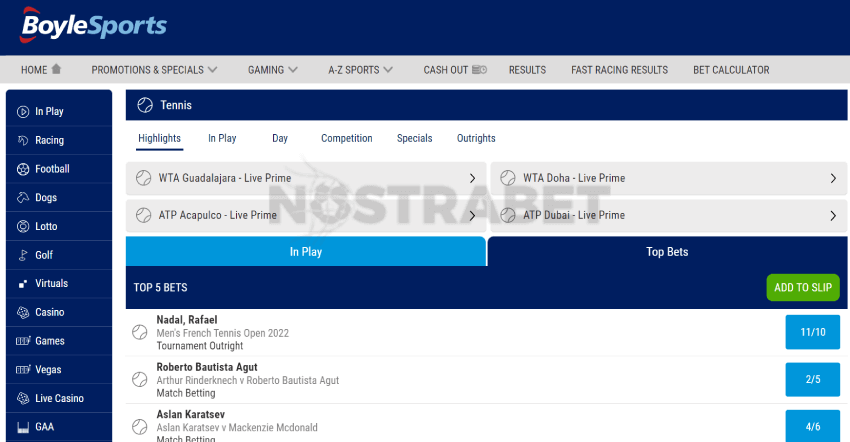Click the Casino chip icon in sidebar

tap(23, 312)
